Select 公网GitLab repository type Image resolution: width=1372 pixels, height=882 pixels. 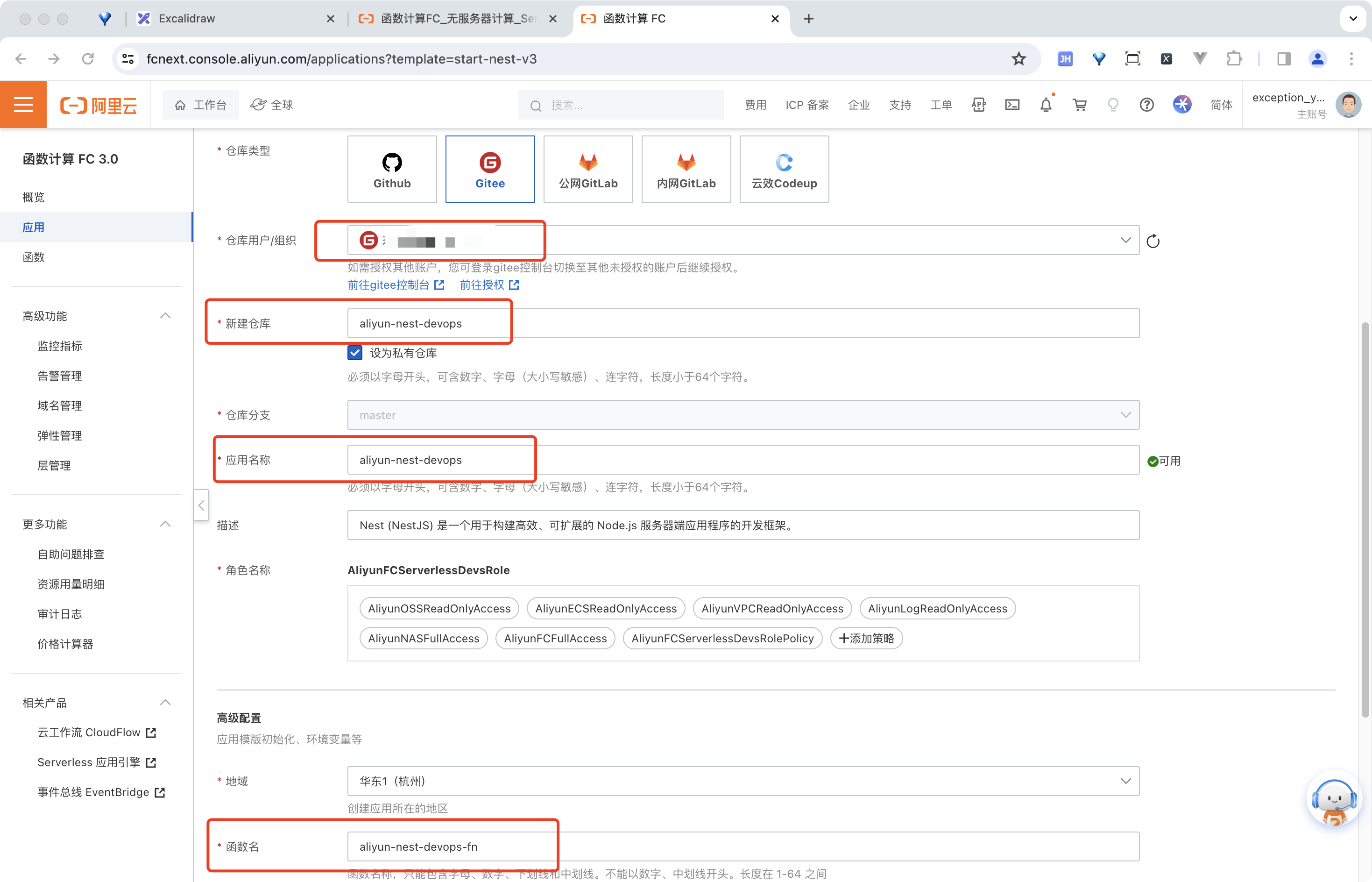(588, 169)
